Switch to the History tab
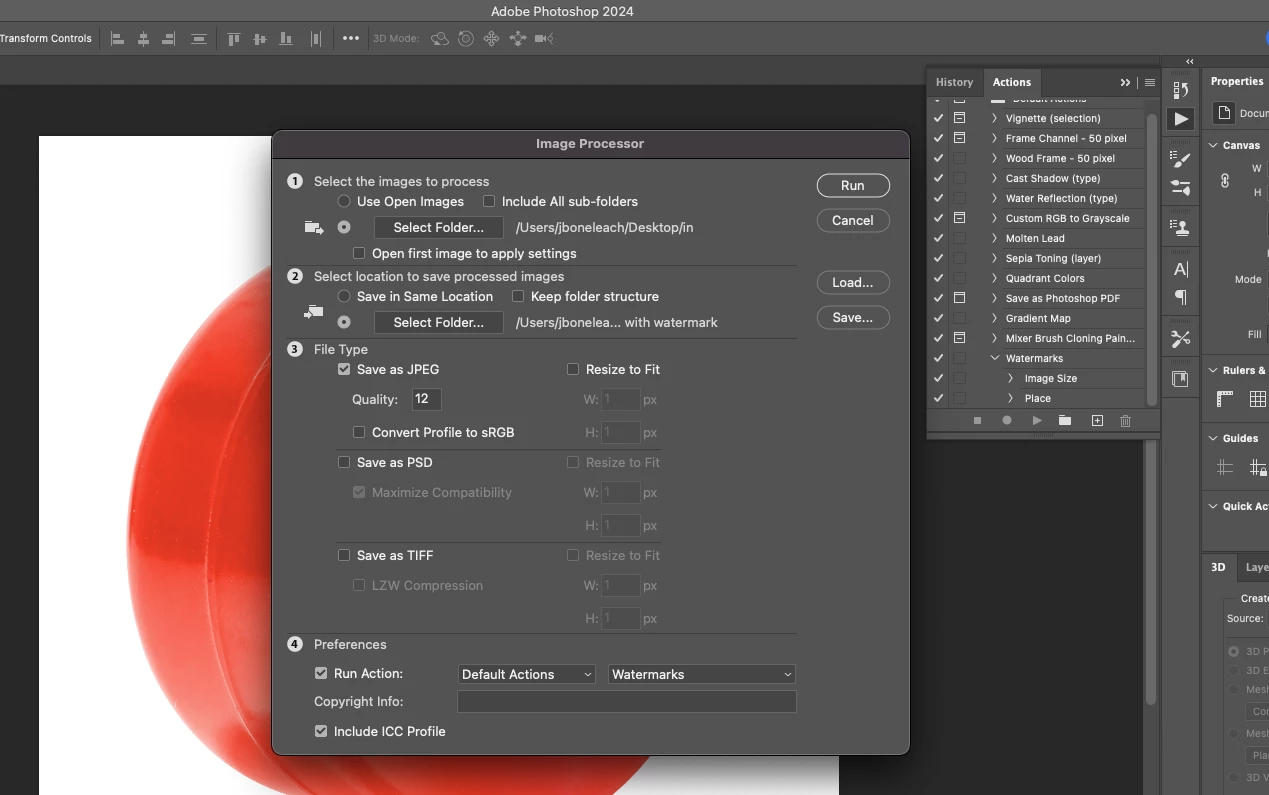This screenshot has width=1269, height=795. click(954, 82)
